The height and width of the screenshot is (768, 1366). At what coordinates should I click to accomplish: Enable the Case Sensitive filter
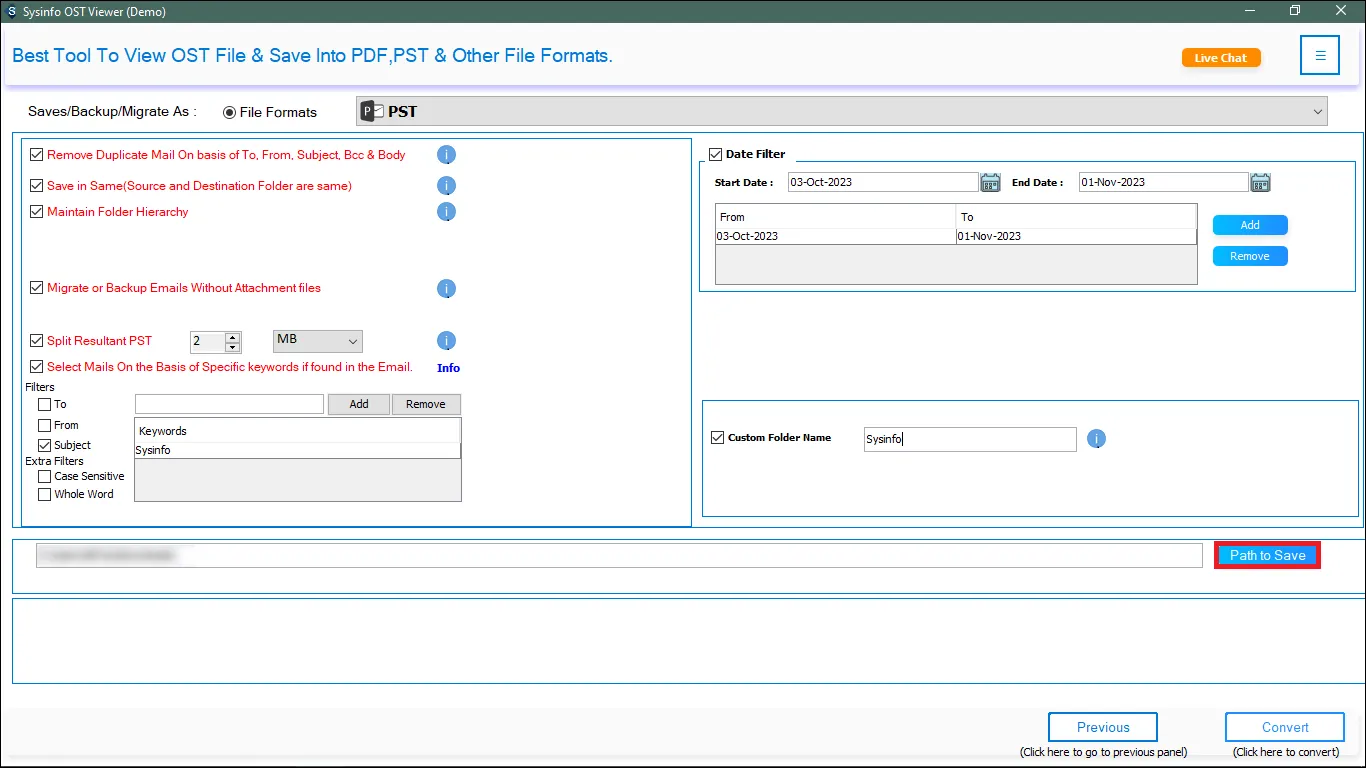pos(44,477)
